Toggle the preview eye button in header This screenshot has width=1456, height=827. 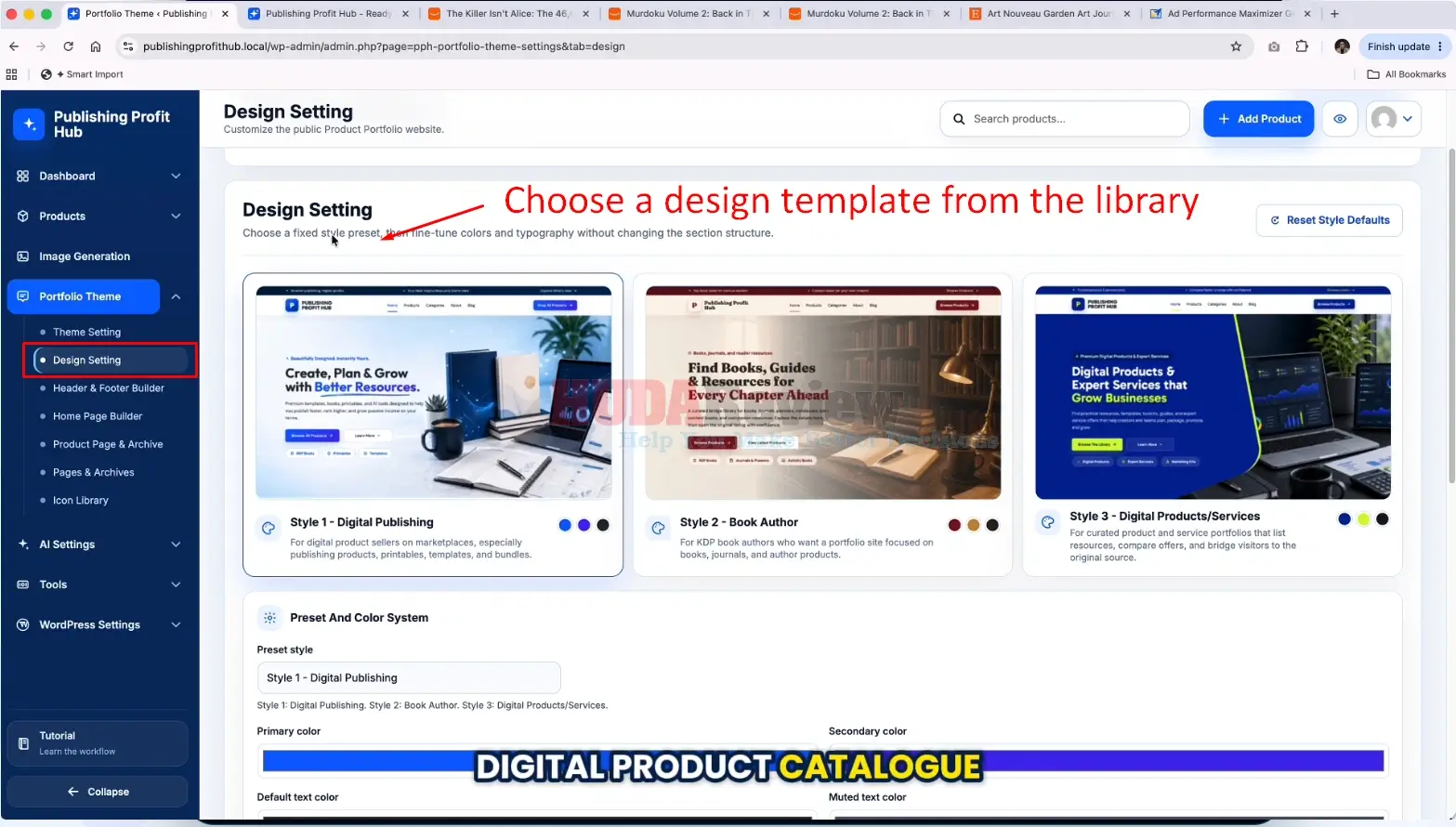(x=1340, y=119)
